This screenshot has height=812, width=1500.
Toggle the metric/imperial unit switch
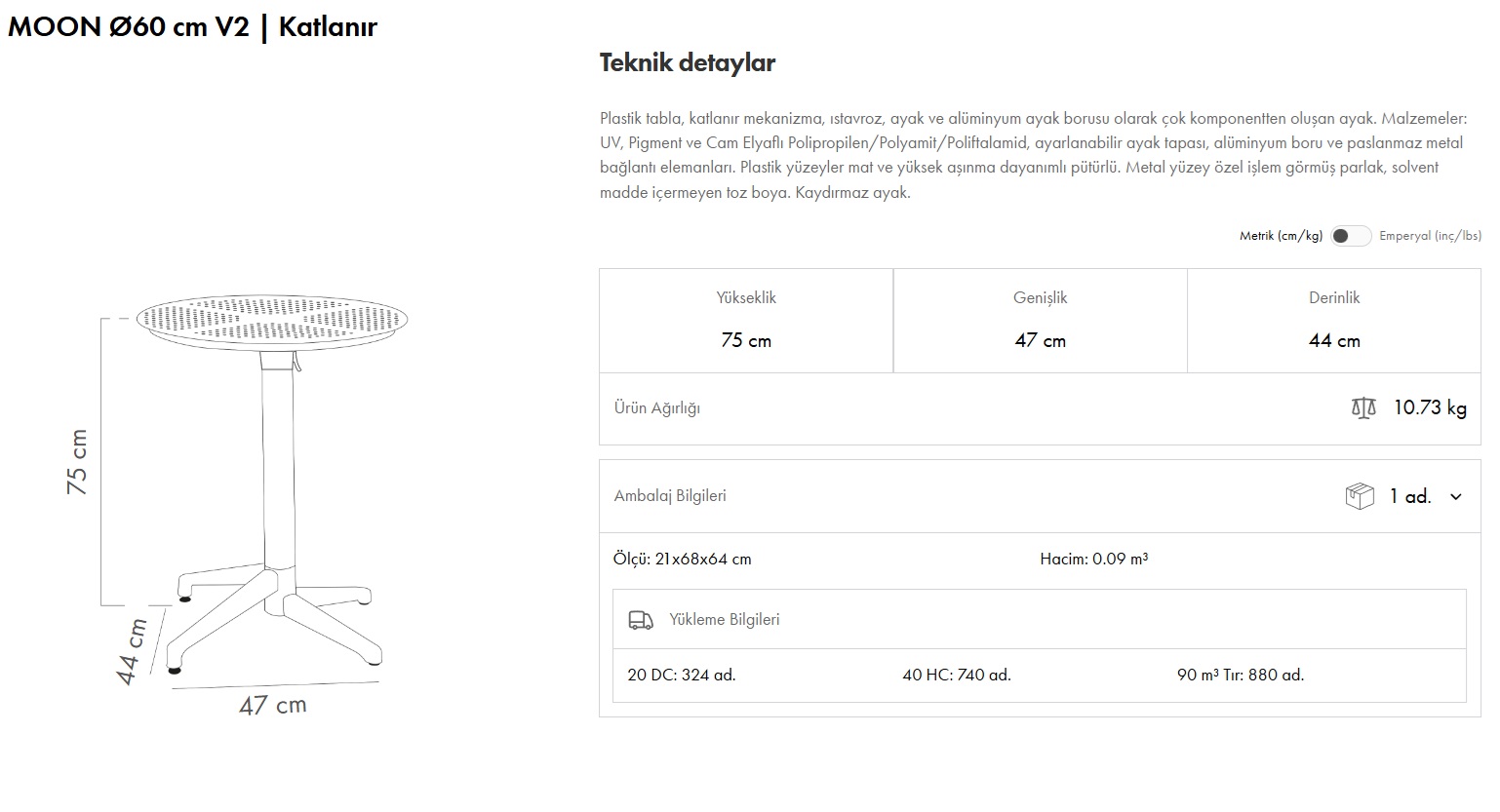pyautogui.click(x=1351, y=236)
